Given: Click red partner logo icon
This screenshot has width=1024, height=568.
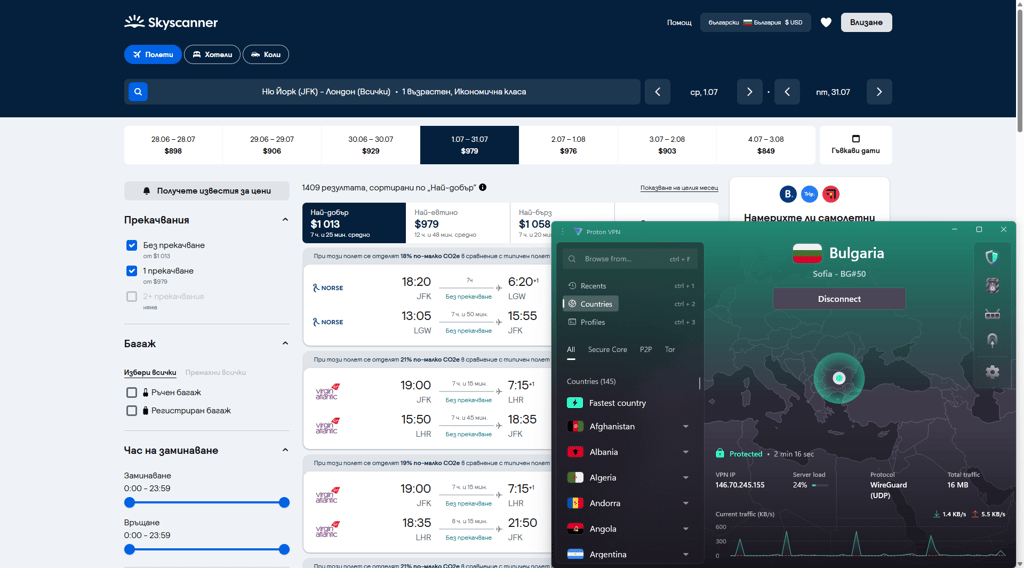Looking at the screenshot, I should tap(831, 194).
